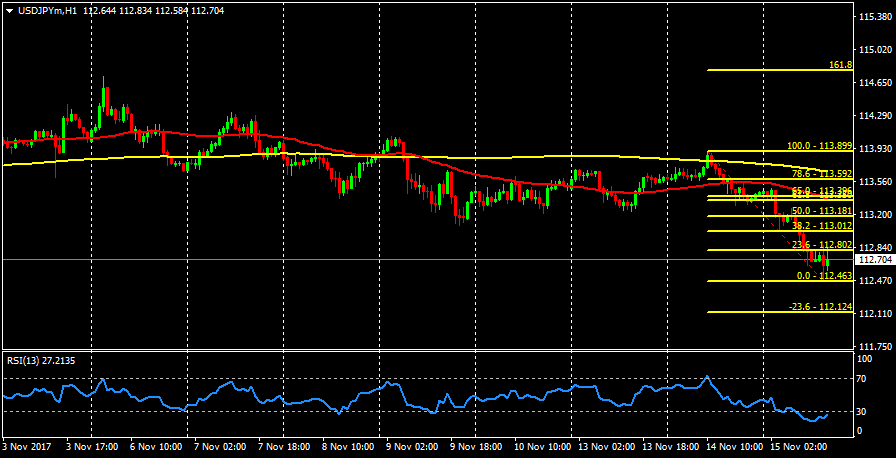This screenshot has height=458, width=896.
Task: Select the 38.2 - 113.012 Fibonacci level
Action: pos(821,227)
